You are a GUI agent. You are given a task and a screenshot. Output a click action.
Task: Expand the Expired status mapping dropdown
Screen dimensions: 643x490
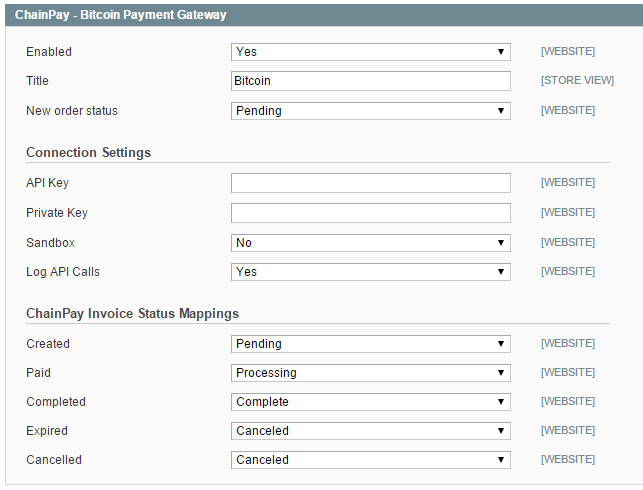tap(371, 431)
